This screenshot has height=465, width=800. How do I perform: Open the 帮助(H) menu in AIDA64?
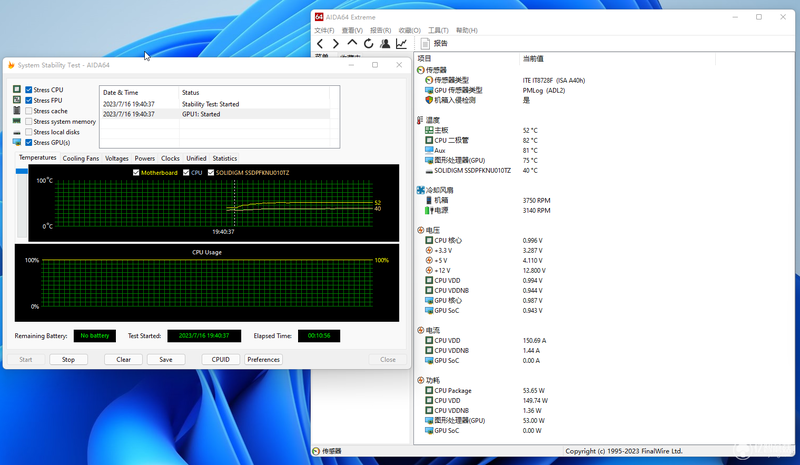tap(467, 31)
